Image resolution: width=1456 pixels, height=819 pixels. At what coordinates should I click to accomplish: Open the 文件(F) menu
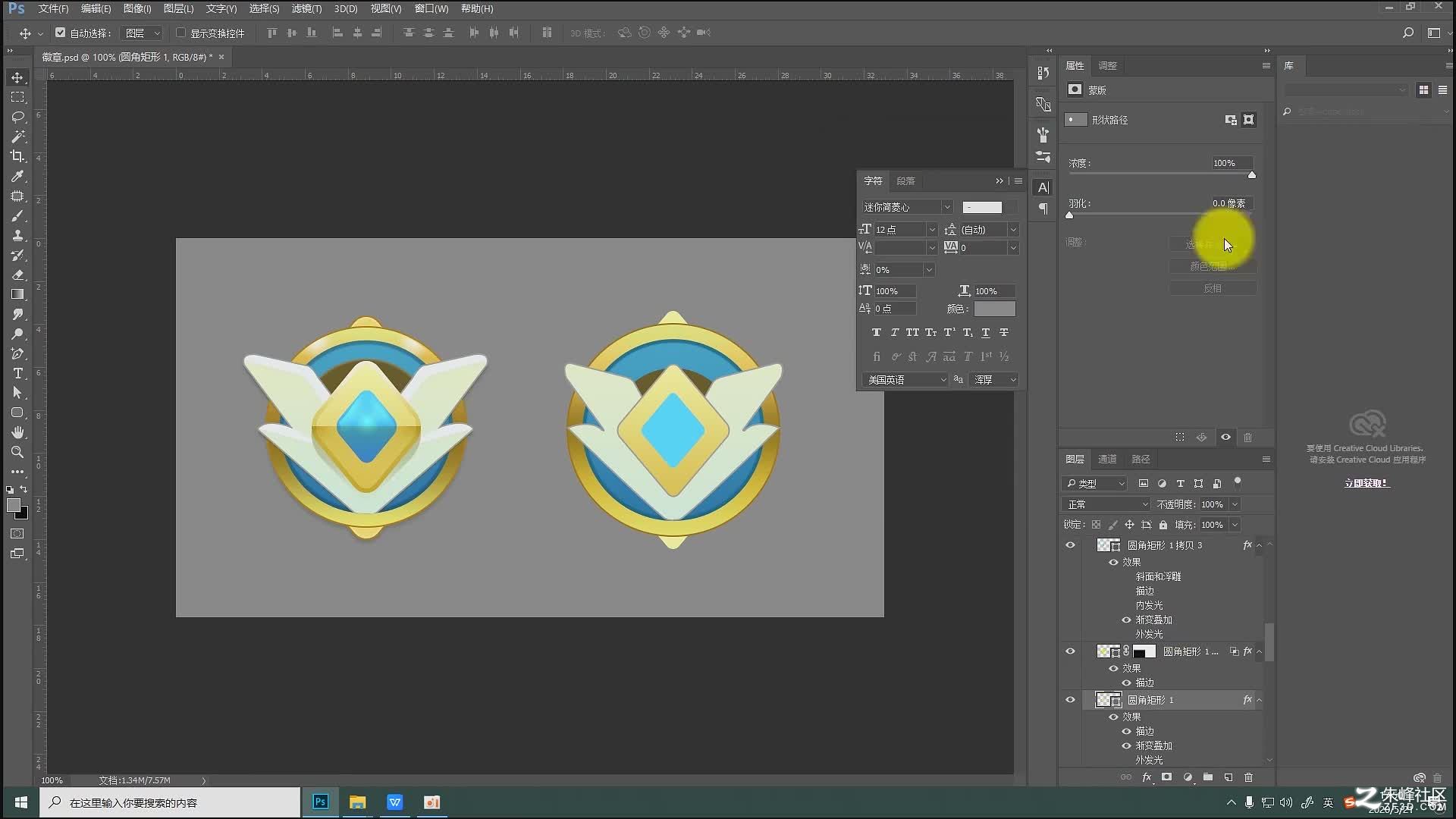pyautogui.click(x=53, y=8)
